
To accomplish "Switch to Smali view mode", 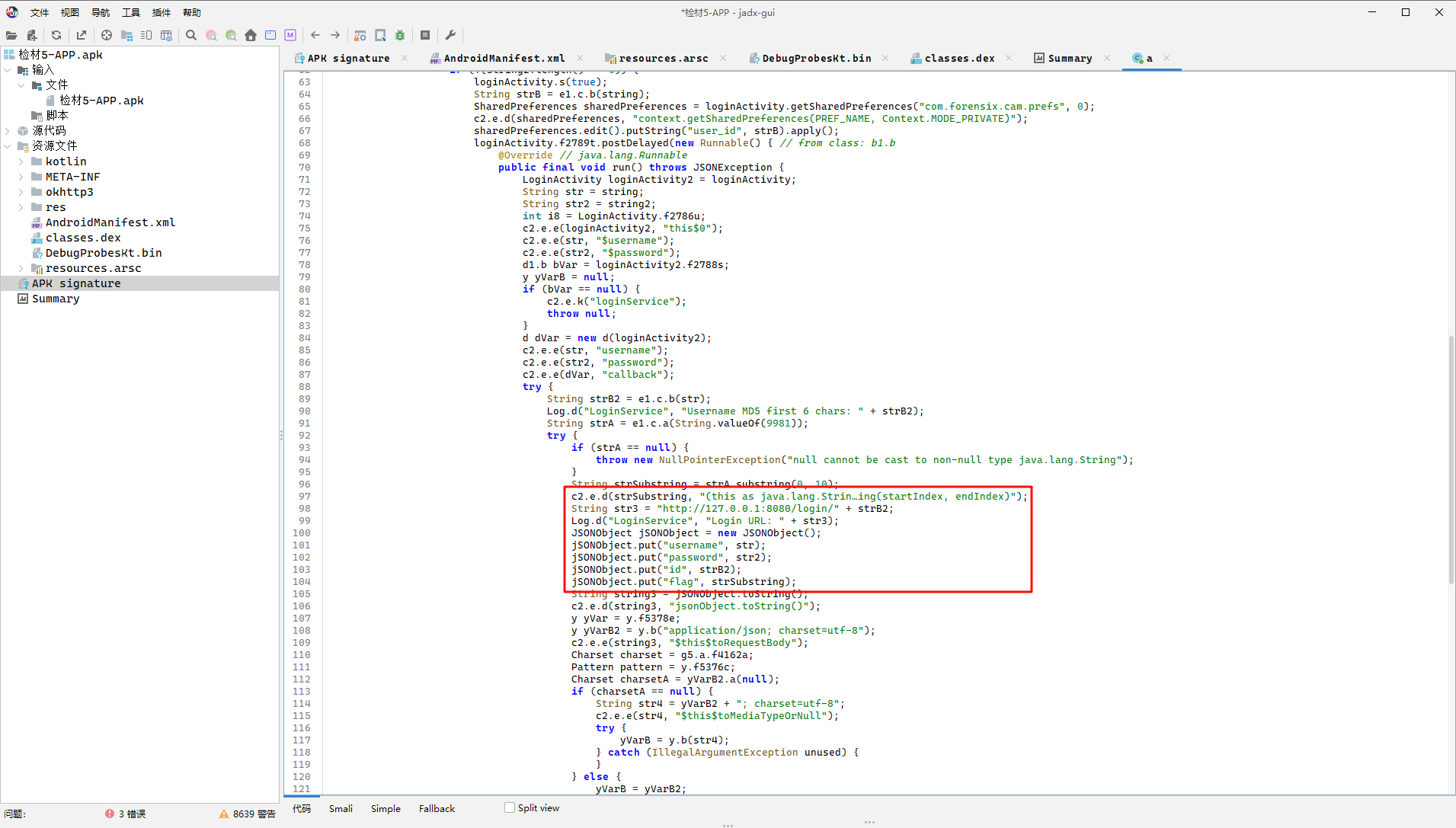I will pyautogui.click(x=341, y=808).
